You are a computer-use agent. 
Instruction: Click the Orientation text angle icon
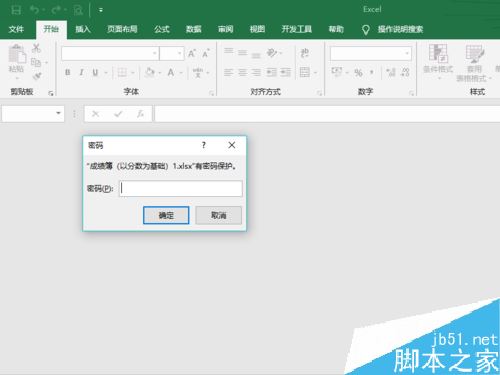[272, 53]
